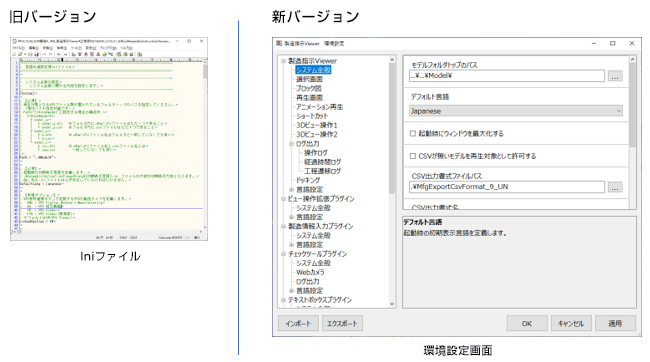This screenshot has width=650, height=362.
Task: Expand 言語設定 under チェックツールプラグイン
Action: pos(291,291)
